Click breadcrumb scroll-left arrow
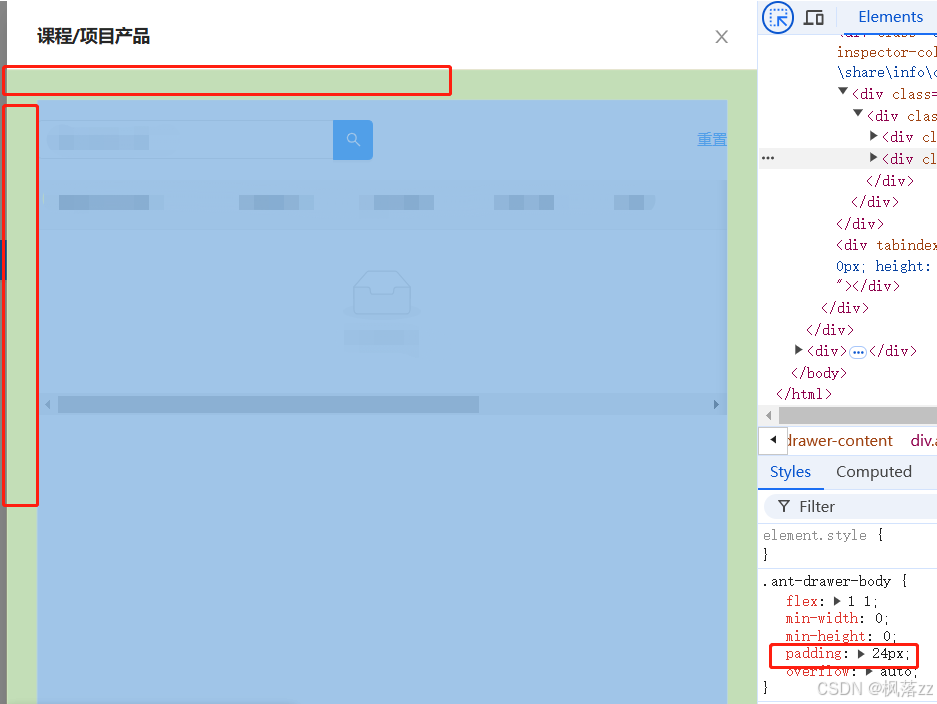This screenshot has width=937, height=704. (x=773, y=440)
